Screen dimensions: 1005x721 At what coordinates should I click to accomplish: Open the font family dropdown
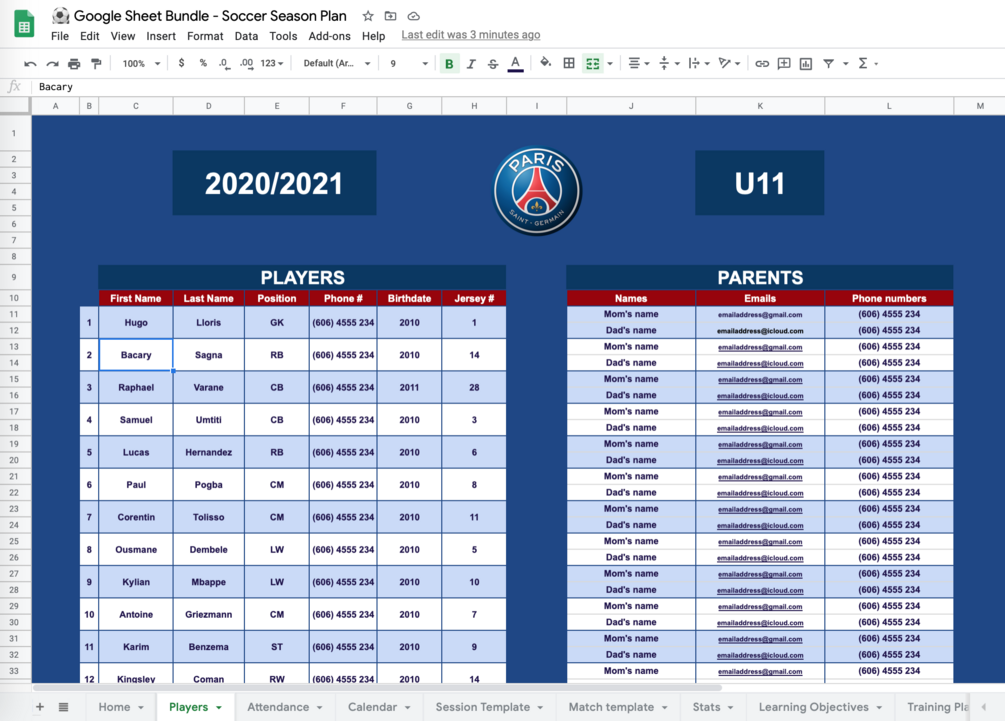coord(337,63)
